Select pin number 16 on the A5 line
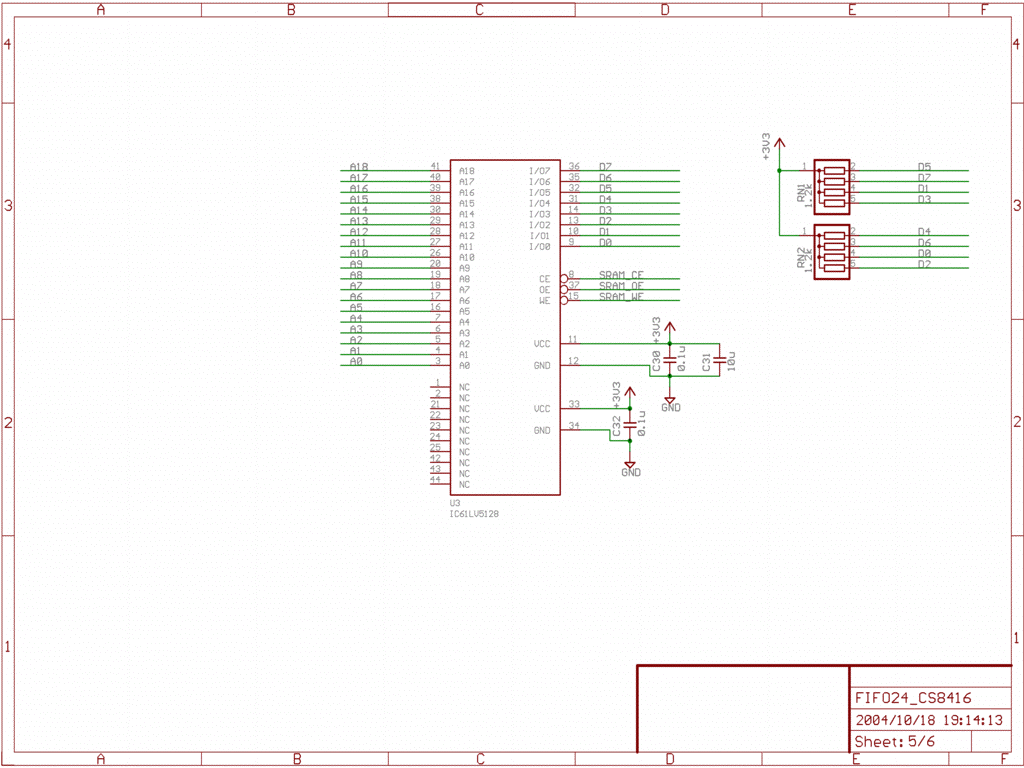The width and height of the screenshot is (1024, 768). [435, 307]
